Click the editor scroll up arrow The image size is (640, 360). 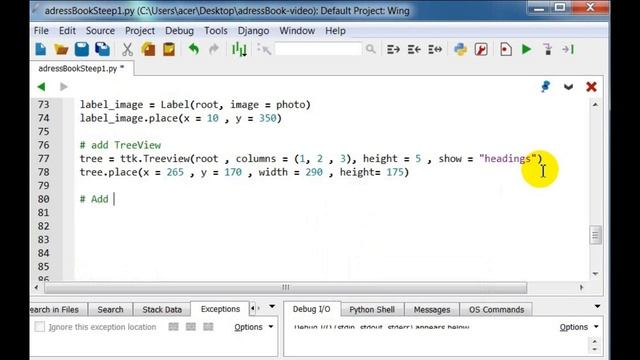tap(595, 105)
